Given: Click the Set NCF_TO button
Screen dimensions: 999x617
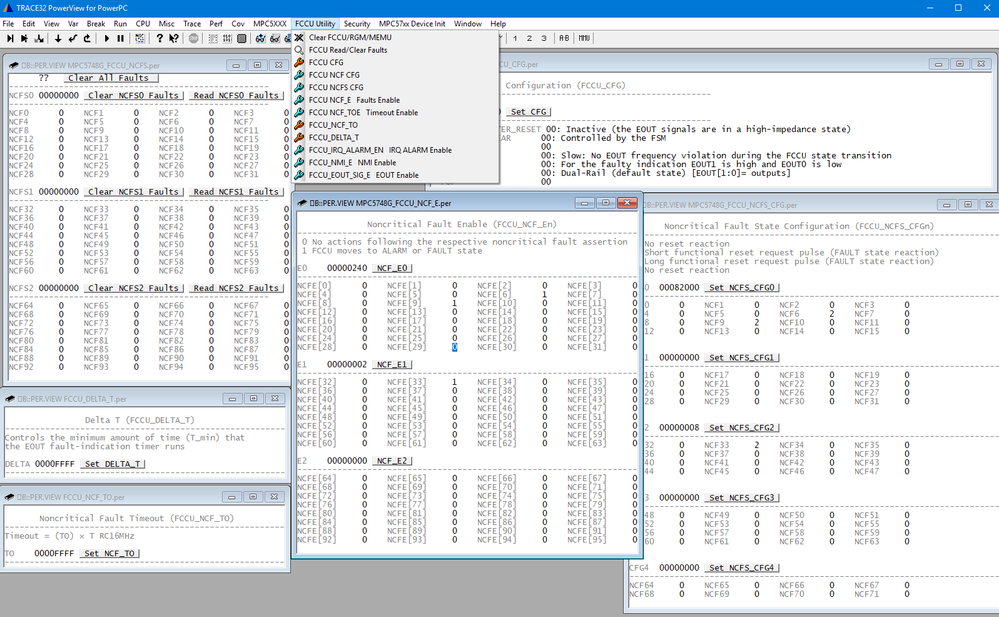Looking at the screenshot, I should pos(109,553).
